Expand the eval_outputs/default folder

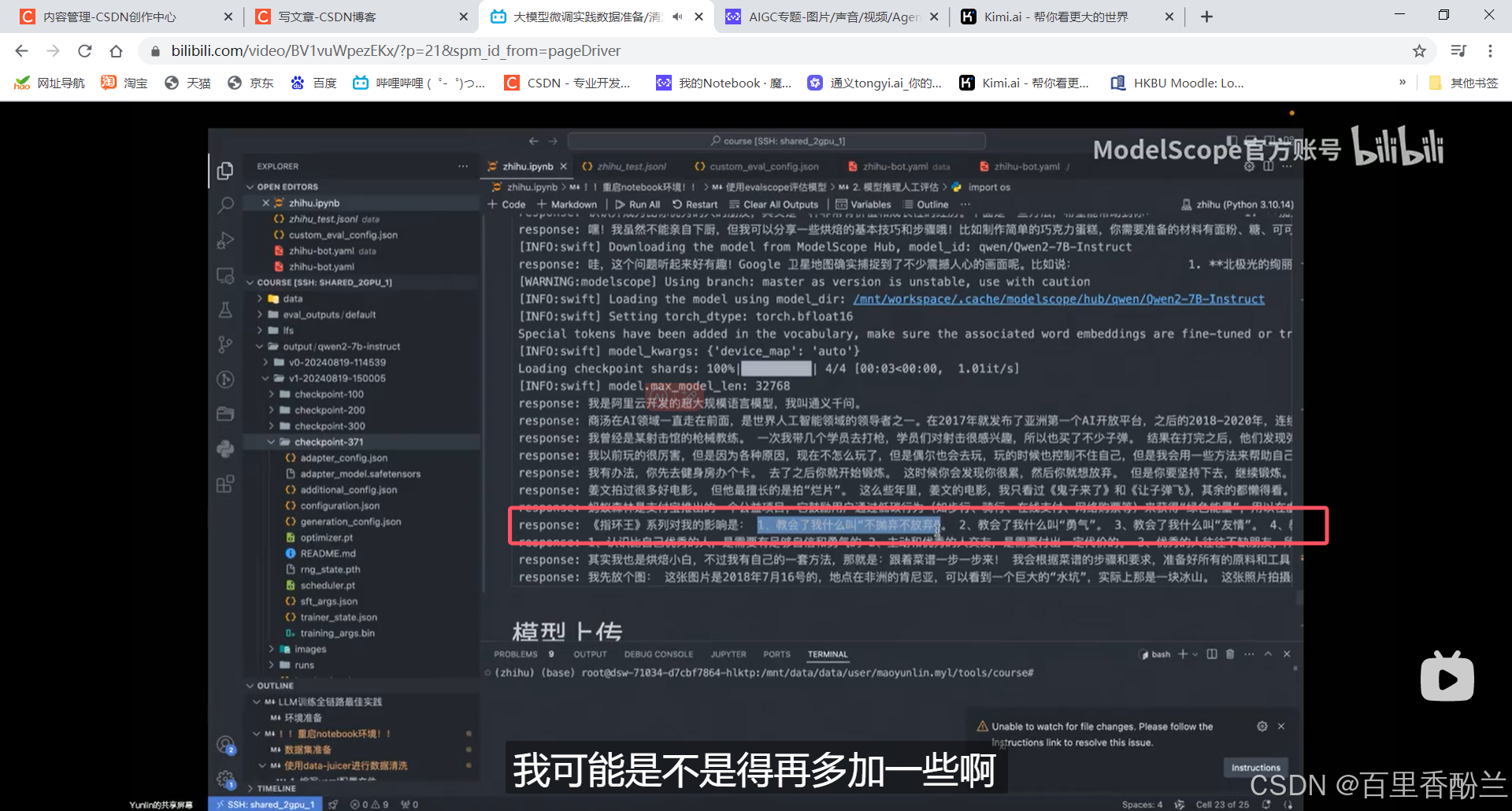(x=260, y=314)
